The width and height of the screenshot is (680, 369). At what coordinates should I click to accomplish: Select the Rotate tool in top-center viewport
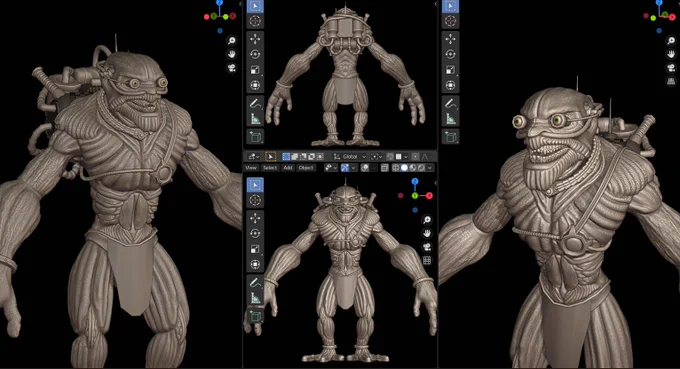click(255, 54)
